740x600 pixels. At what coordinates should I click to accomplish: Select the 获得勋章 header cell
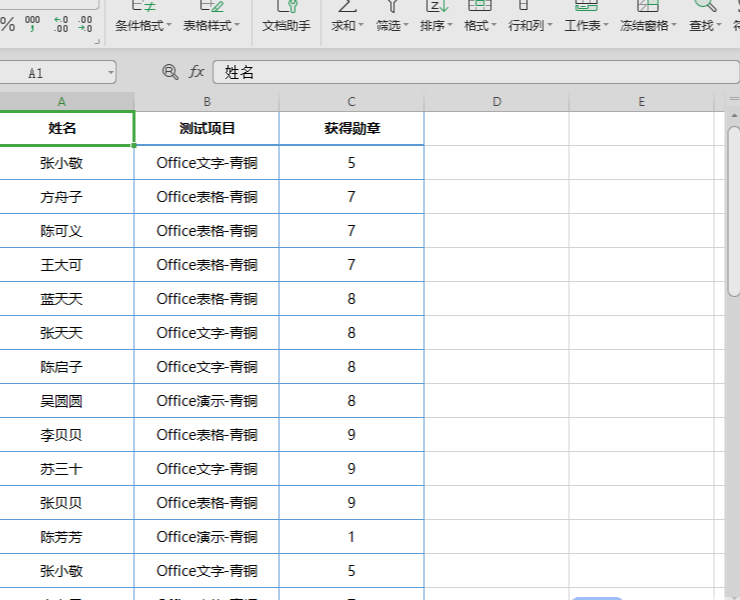click(x=352, y=128)
